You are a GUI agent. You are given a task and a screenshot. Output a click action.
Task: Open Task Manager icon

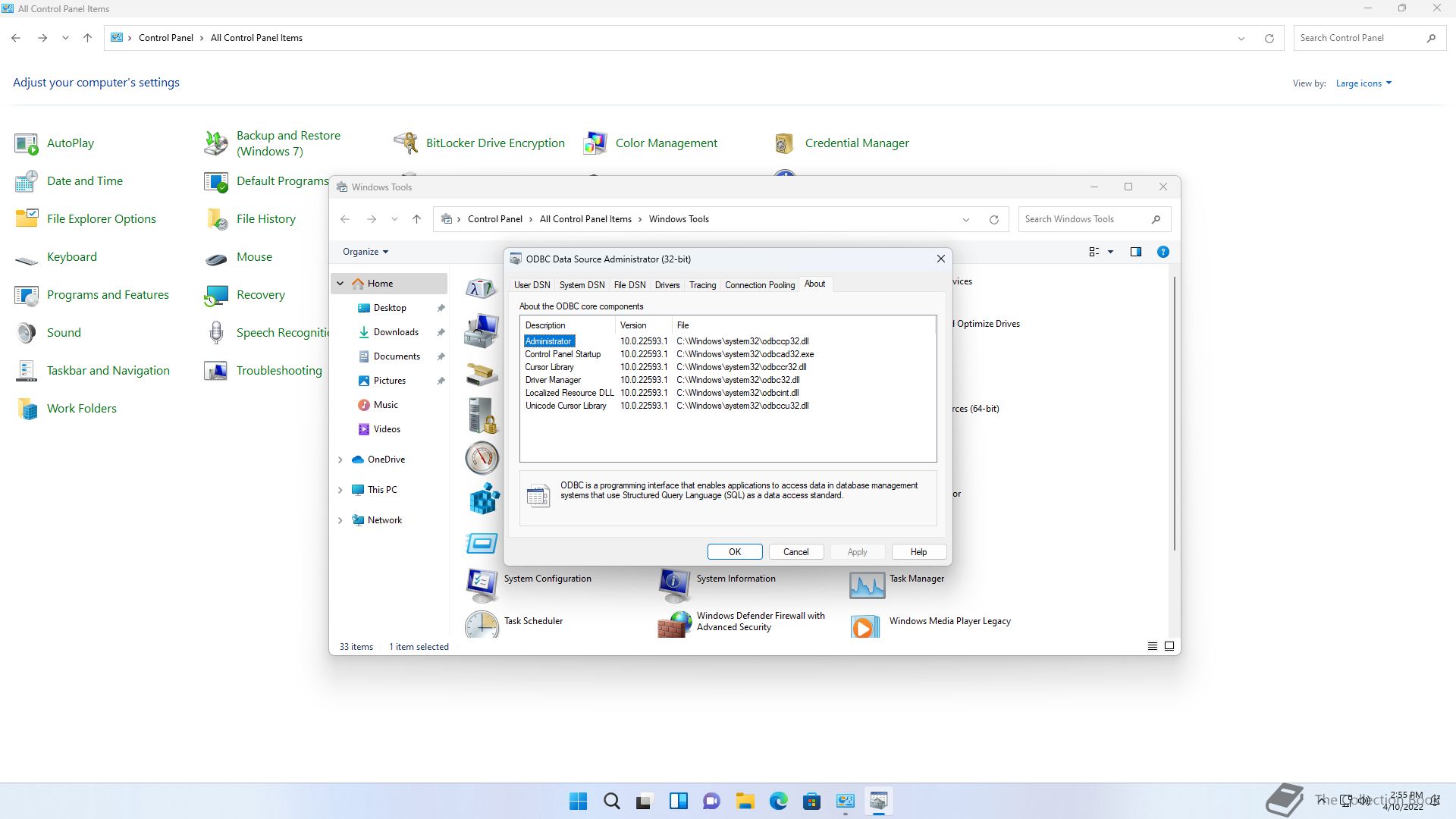[x=867, y=583]
